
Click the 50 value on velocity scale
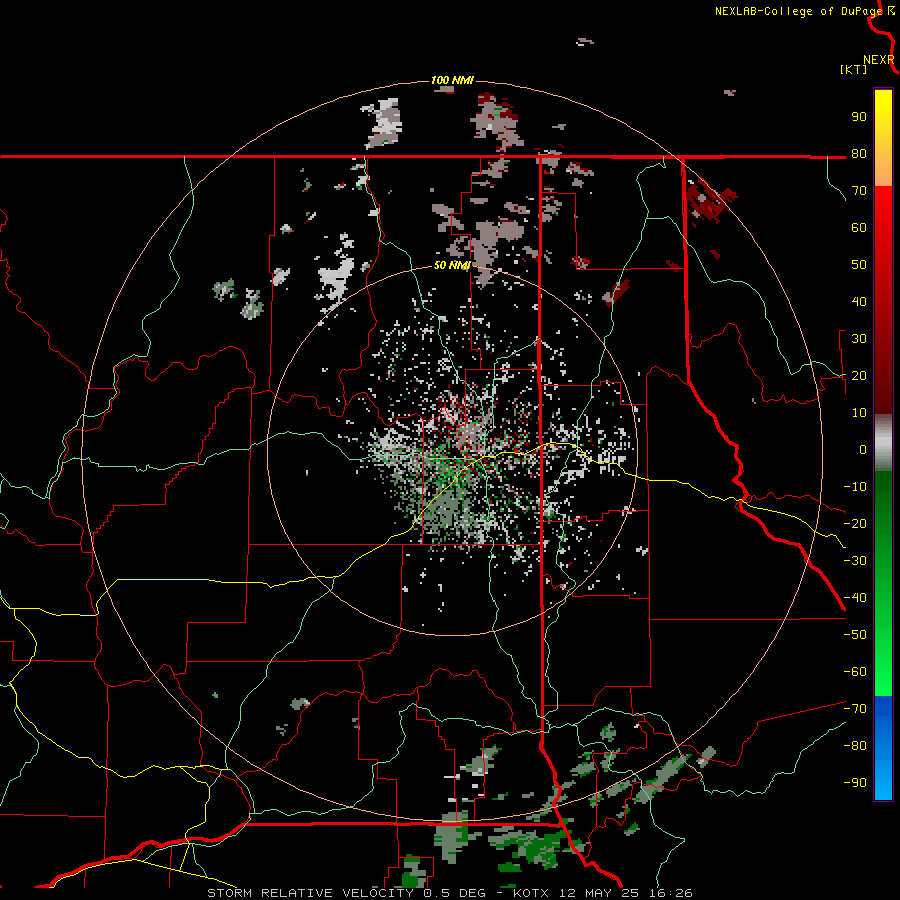tap(859, 265)
